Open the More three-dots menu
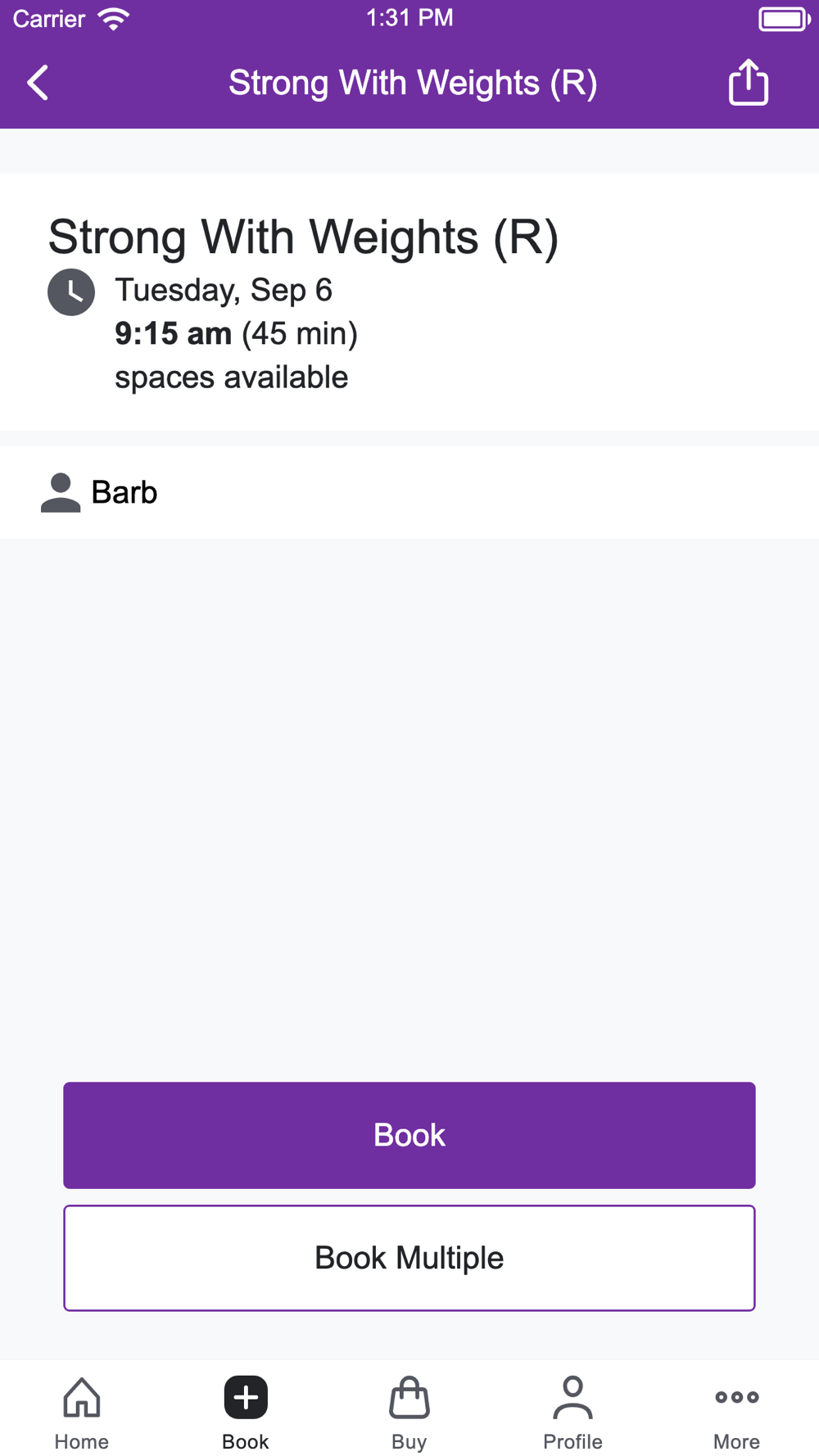This screenshot has height=1456, width=819. pyautogui.click(x=737, y=1397)
